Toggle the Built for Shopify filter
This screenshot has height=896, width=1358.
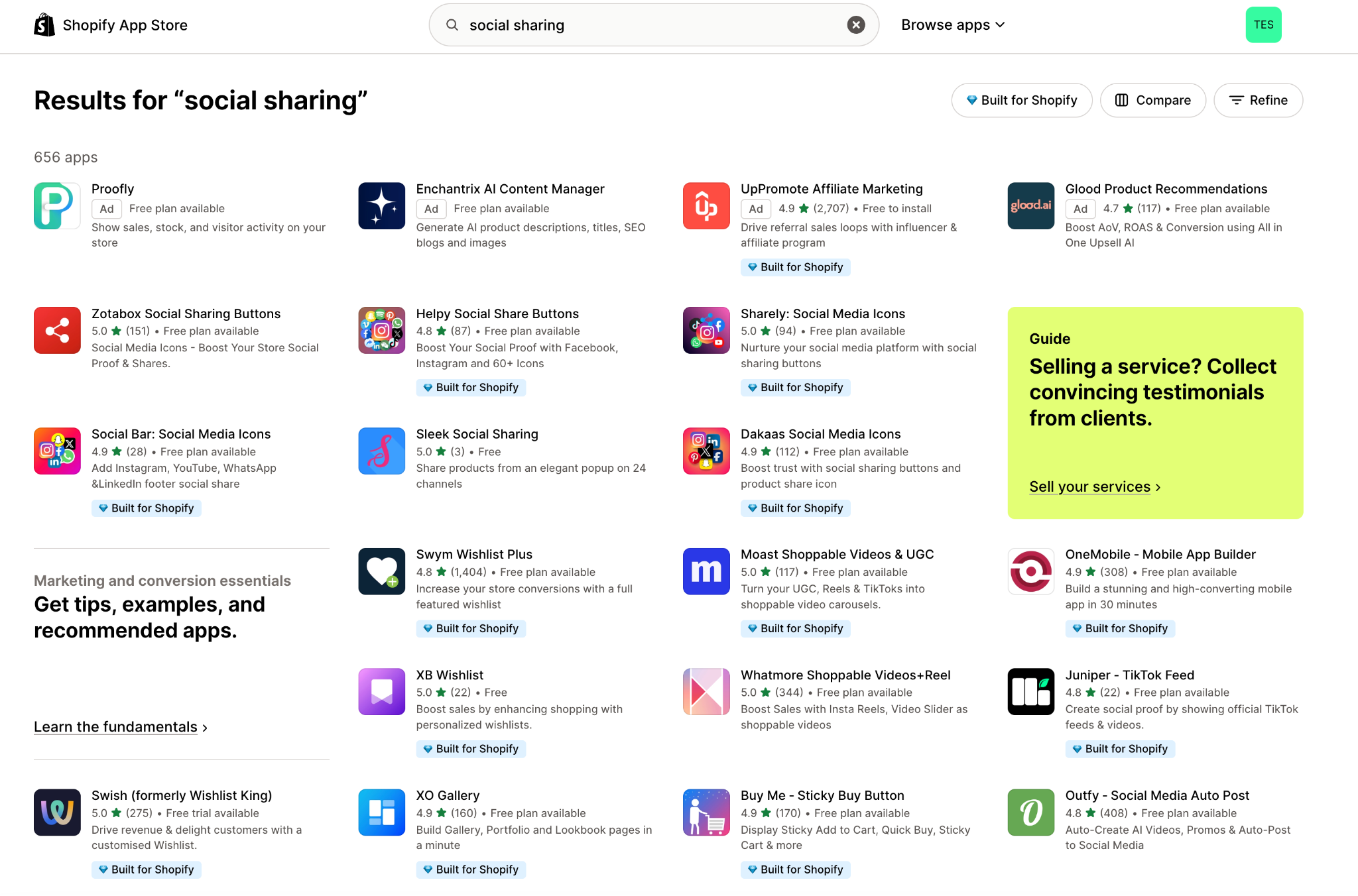1021,100
